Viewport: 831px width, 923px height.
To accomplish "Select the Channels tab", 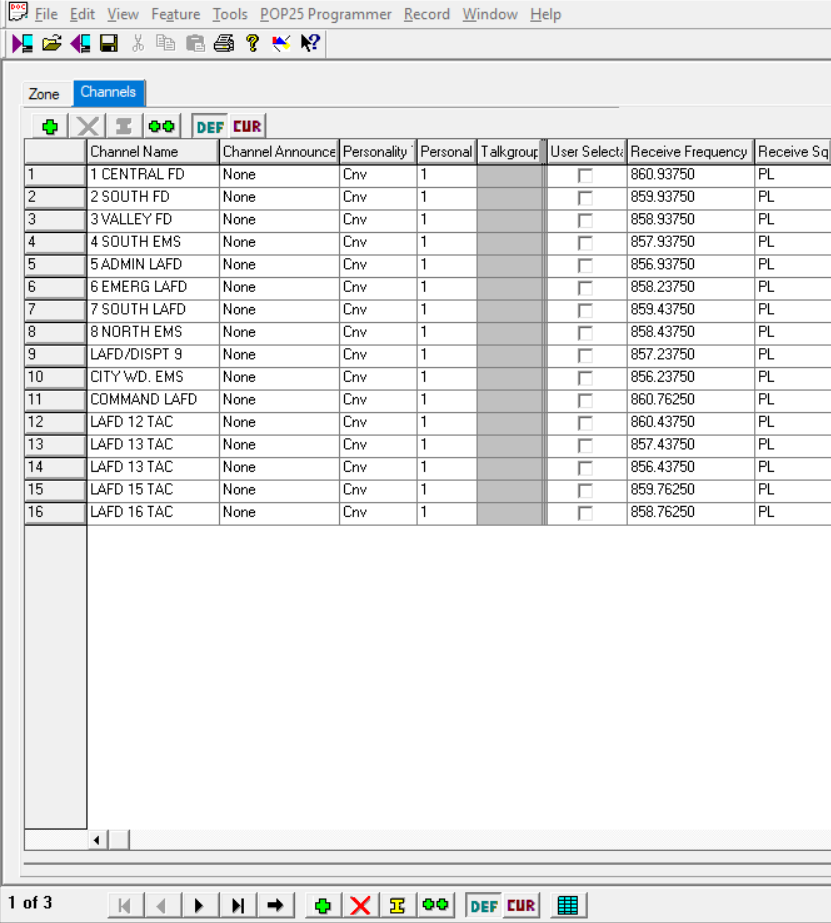I will tap(108, 92).
